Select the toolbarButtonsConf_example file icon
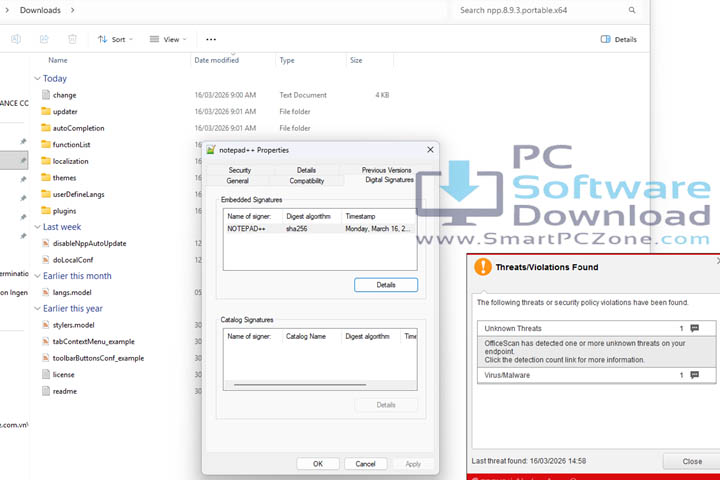Viewport: 720px width, 480px height. pyautogui.click(x=45, y=358)
